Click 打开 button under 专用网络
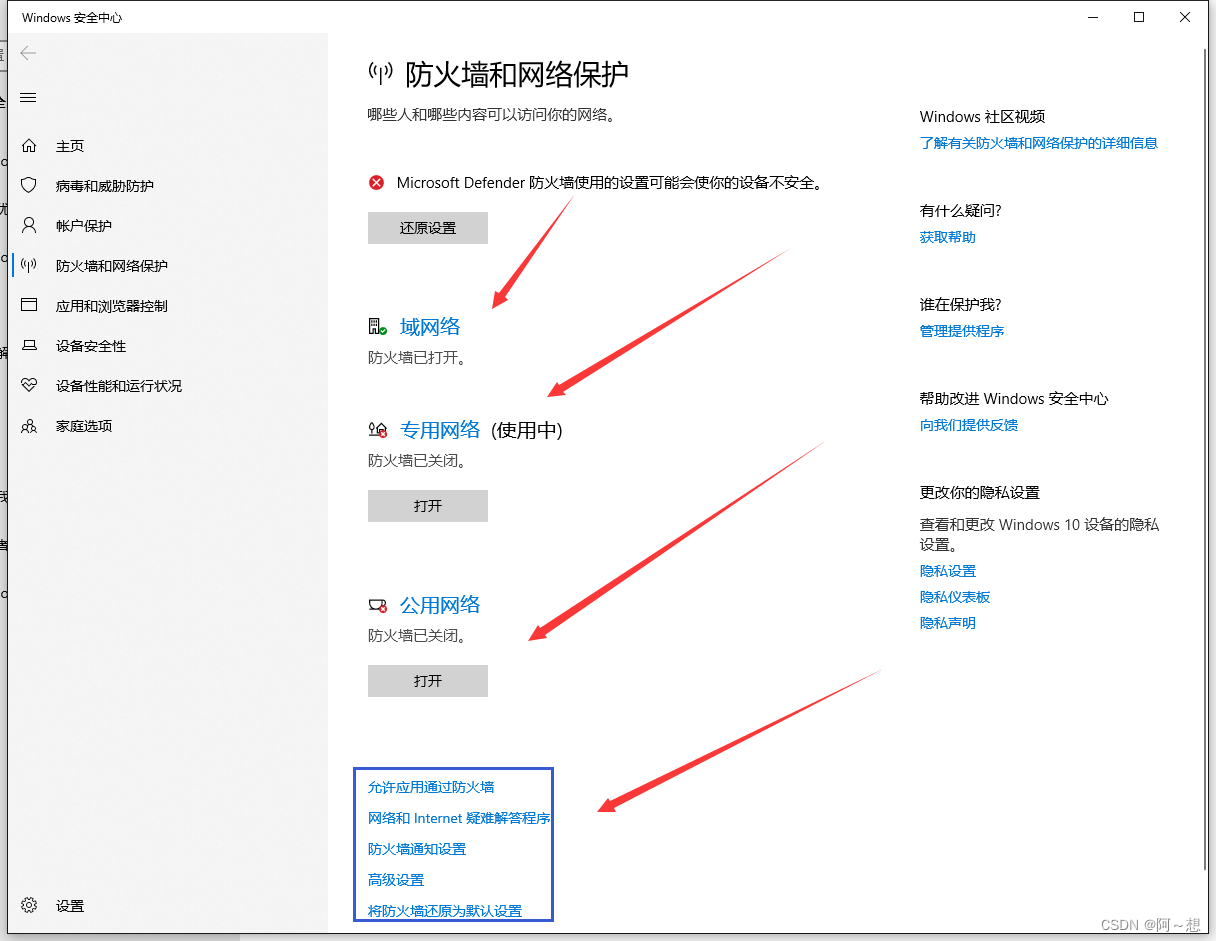The width and height of the screenshot is (1216, 941). [428, 506]
